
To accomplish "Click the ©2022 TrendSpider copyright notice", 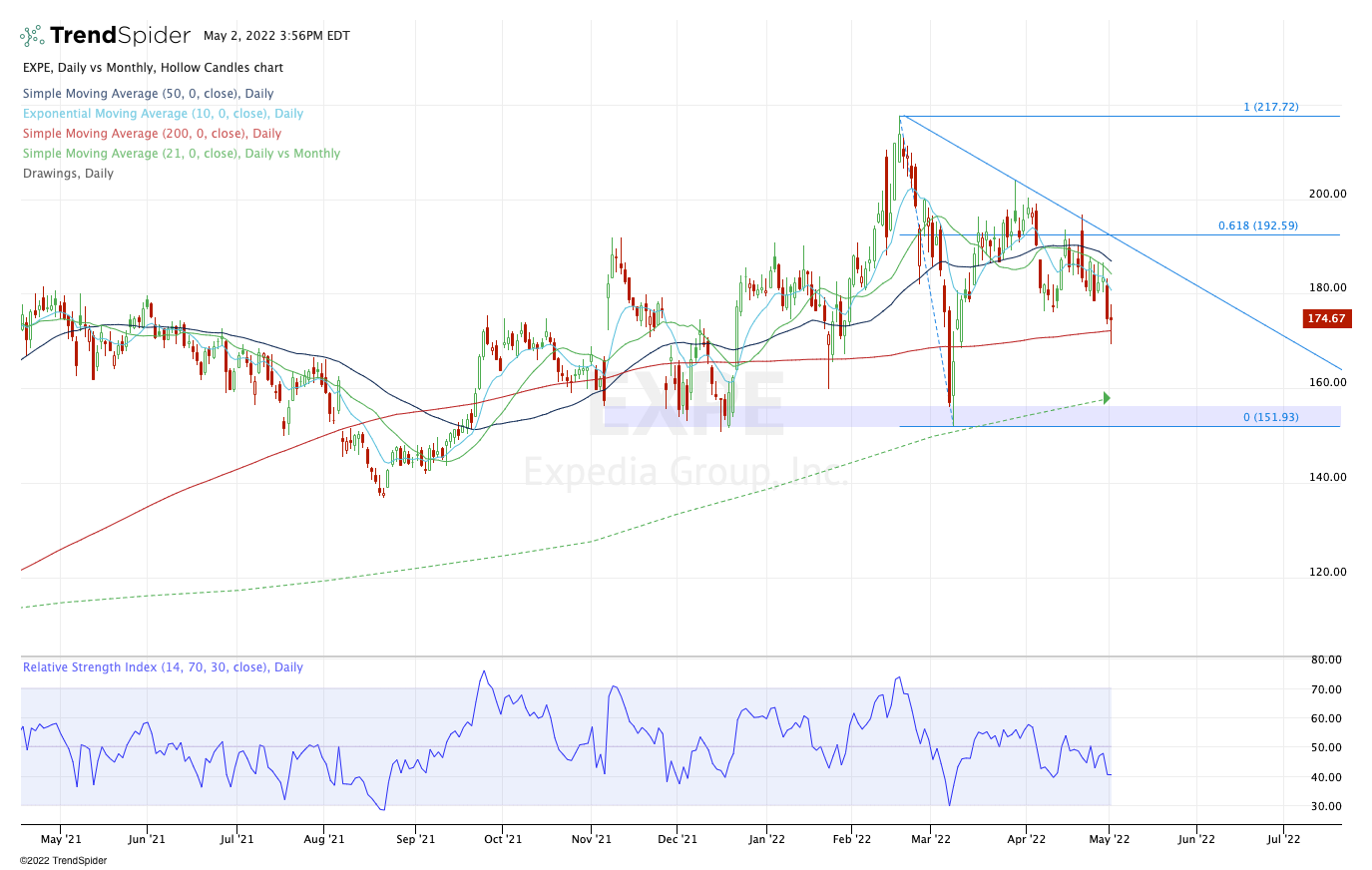I will tap(63, 860).
